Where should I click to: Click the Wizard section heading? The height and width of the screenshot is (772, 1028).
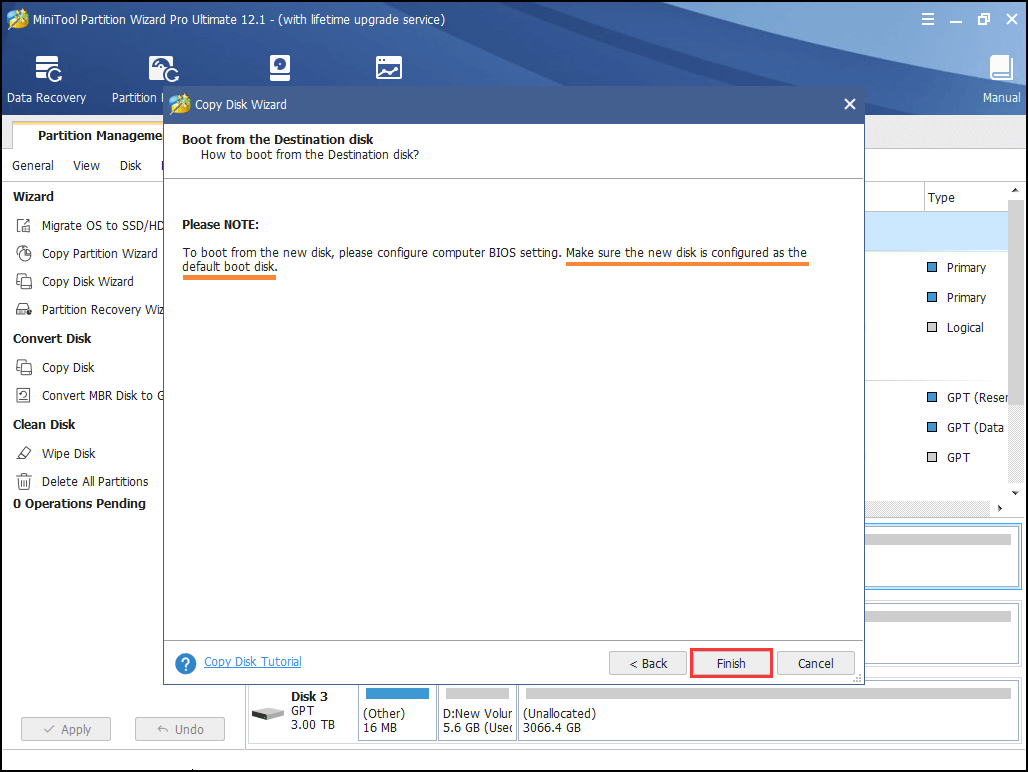(33, 197)
